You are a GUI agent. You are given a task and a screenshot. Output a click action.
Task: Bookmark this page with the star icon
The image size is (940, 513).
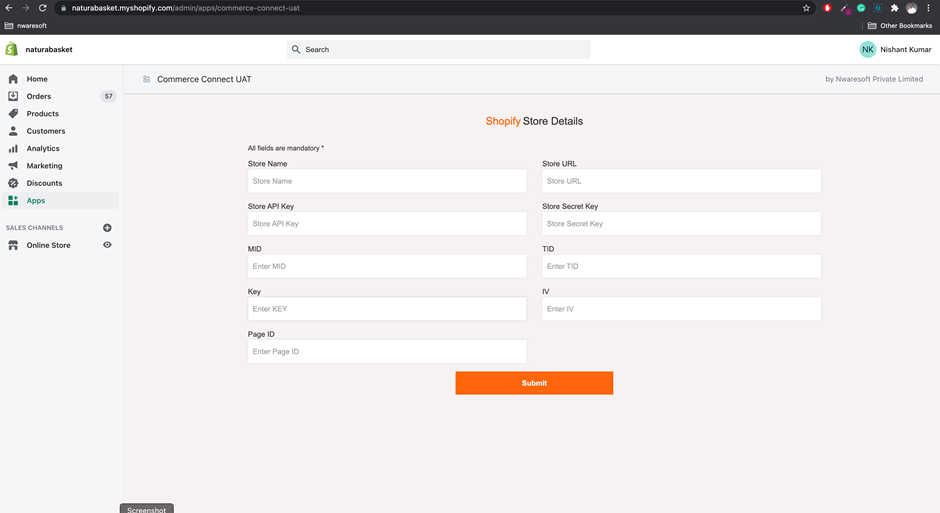806,8
